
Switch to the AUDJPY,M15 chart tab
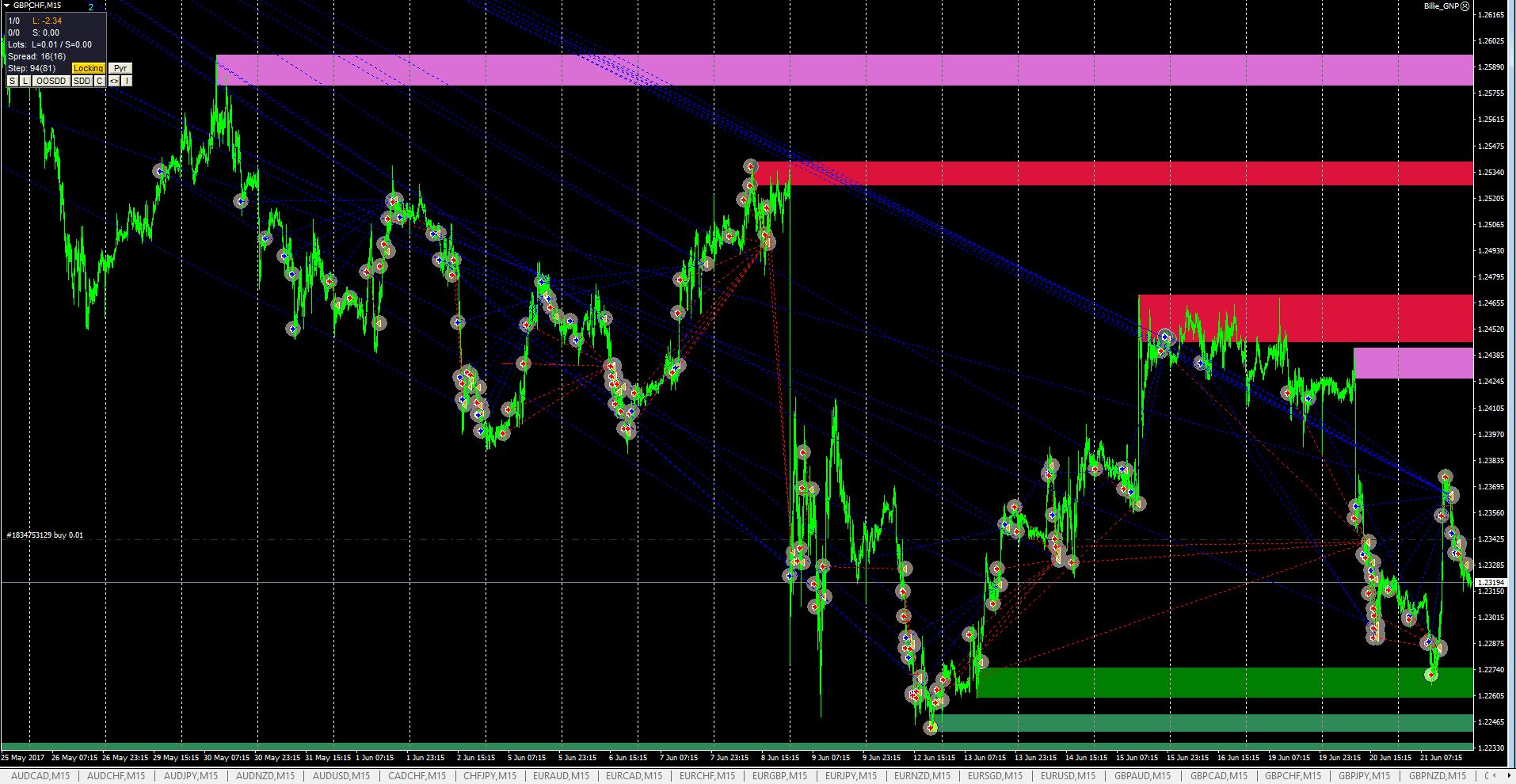pyautogui.click(x=191, y=776)
